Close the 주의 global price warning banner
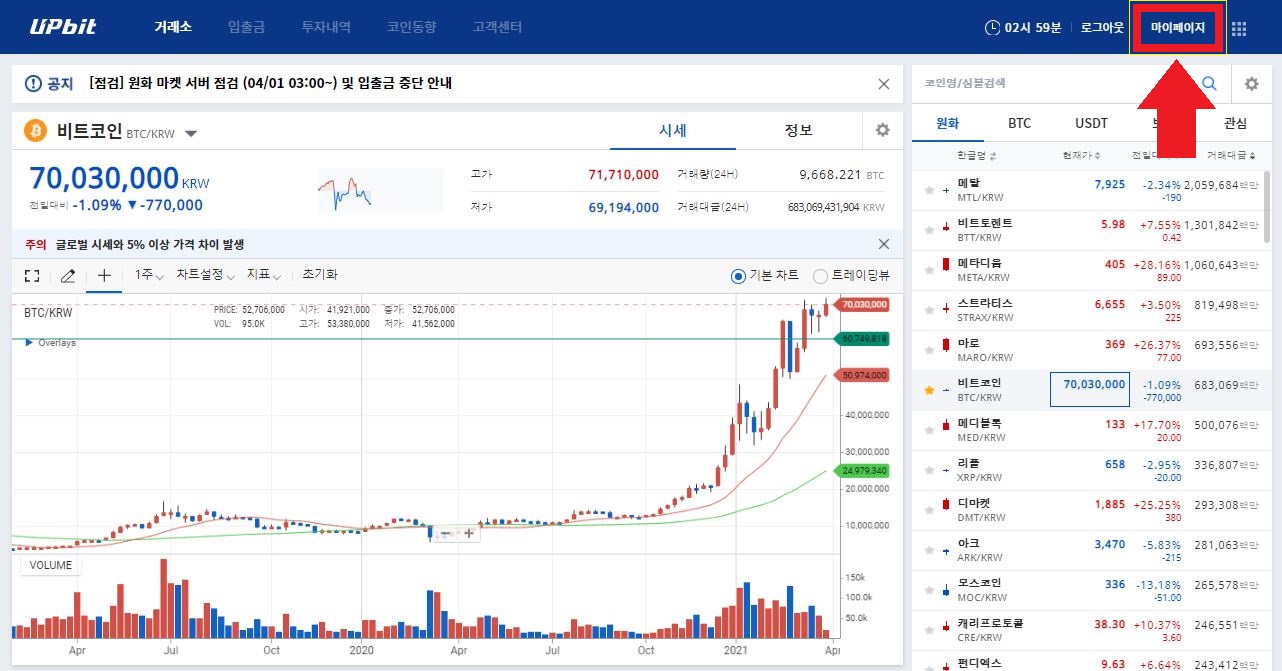 click(x=883, y=244)
